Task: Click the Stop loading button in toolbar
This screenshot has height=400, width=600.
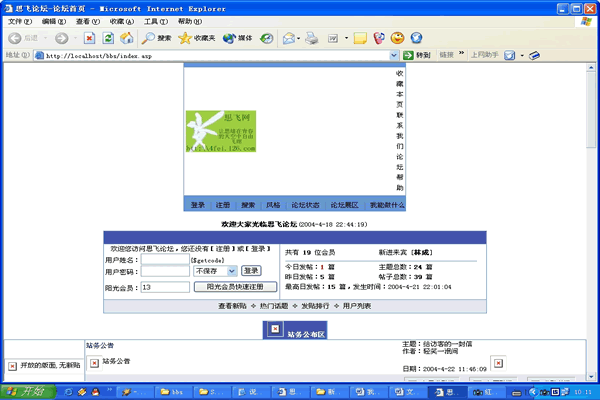Action: tap(90, 38)
